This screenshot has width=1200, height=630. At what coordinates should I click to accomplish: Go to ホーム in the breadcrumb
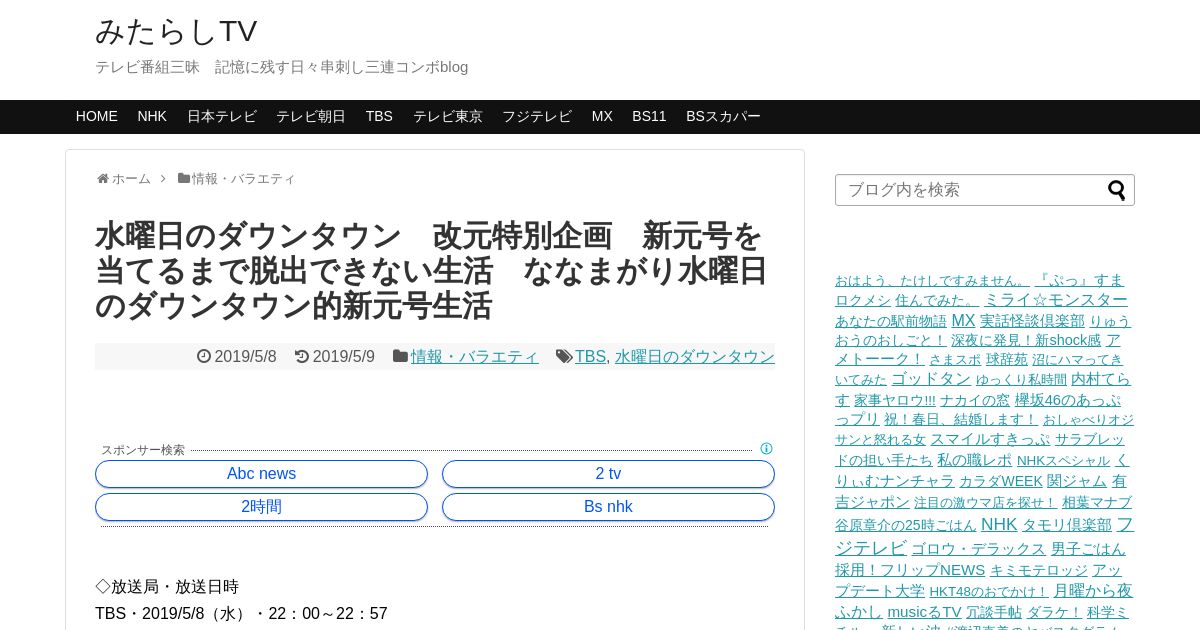pyautogui.click(x=131, y=178)
